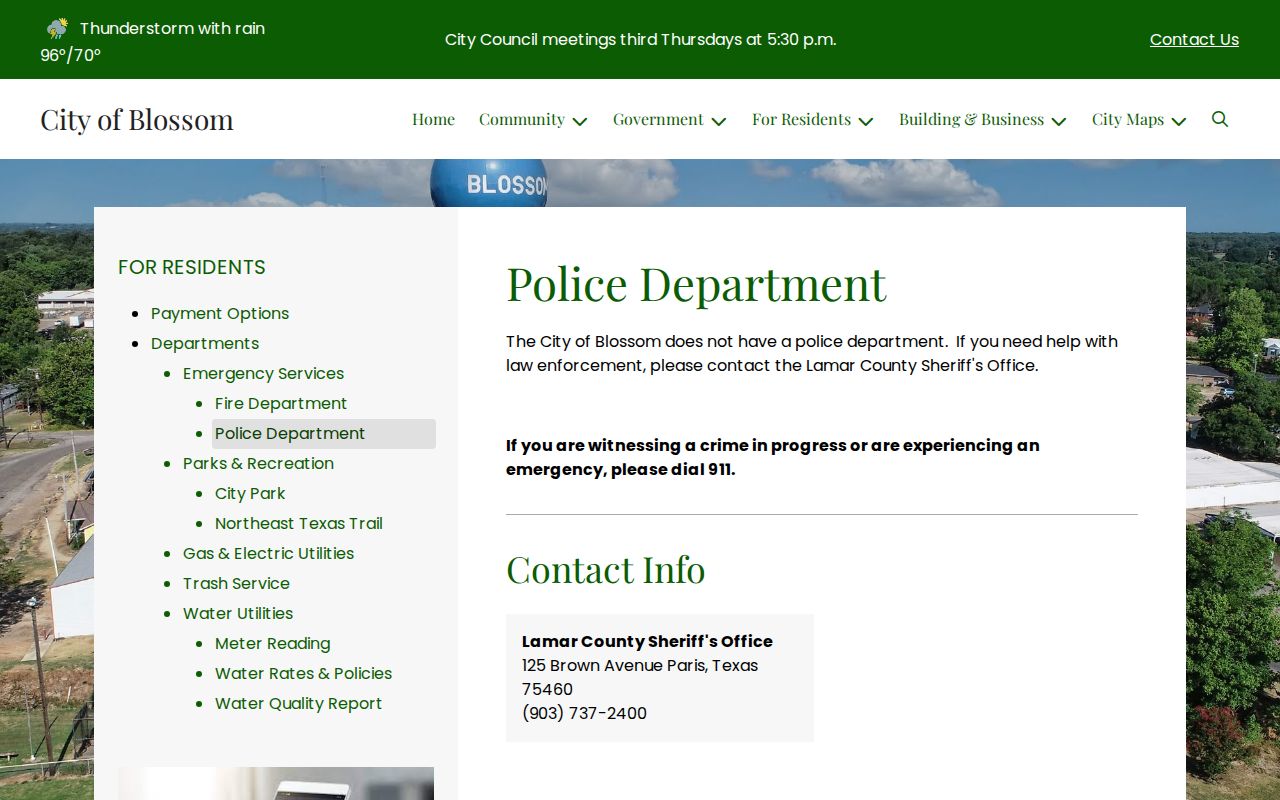This screenshot has width=1280, height=800.
Task: Open the Government menu label
Action: click(658, 119)
